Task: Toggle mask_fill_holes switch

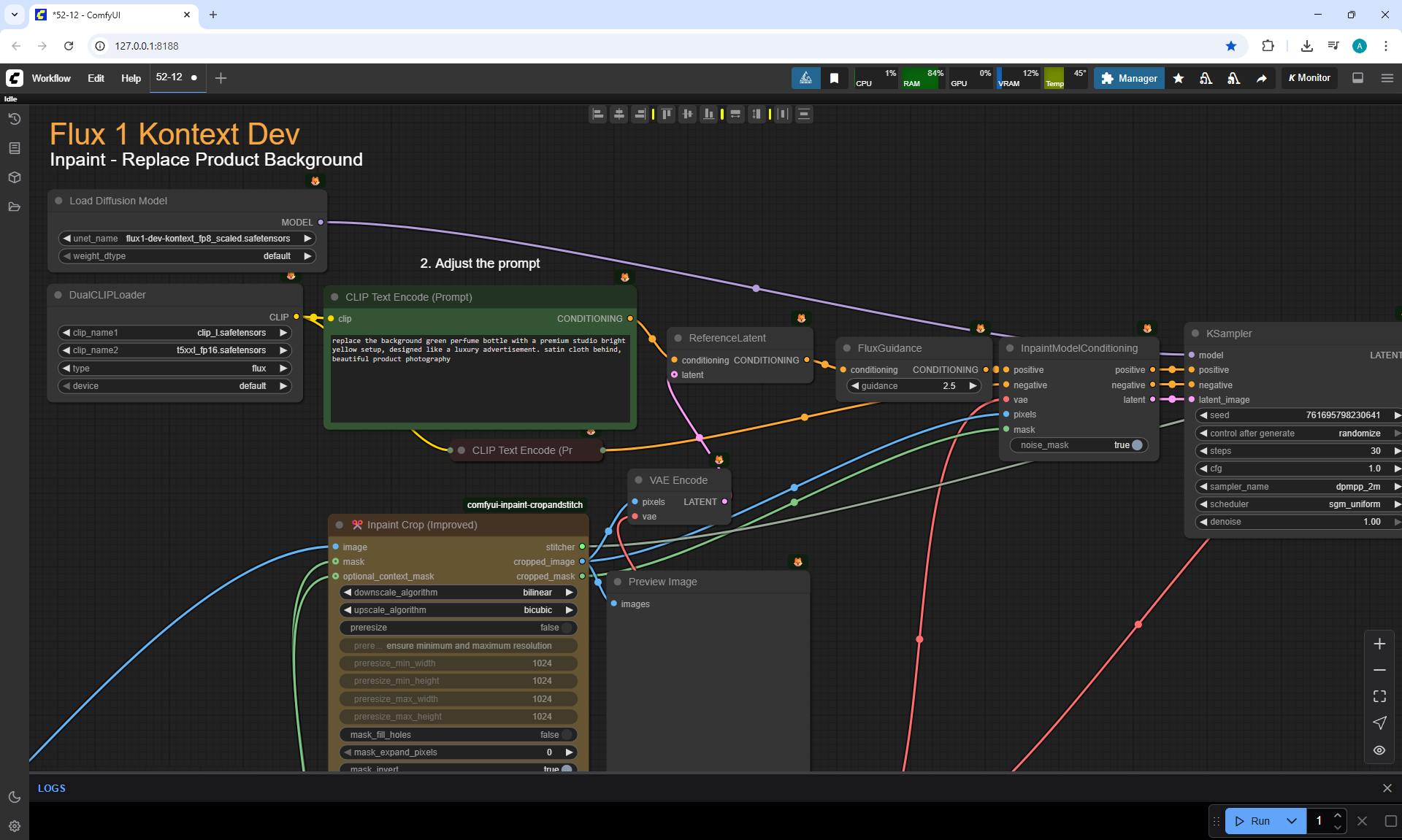Action: (566, 735)
